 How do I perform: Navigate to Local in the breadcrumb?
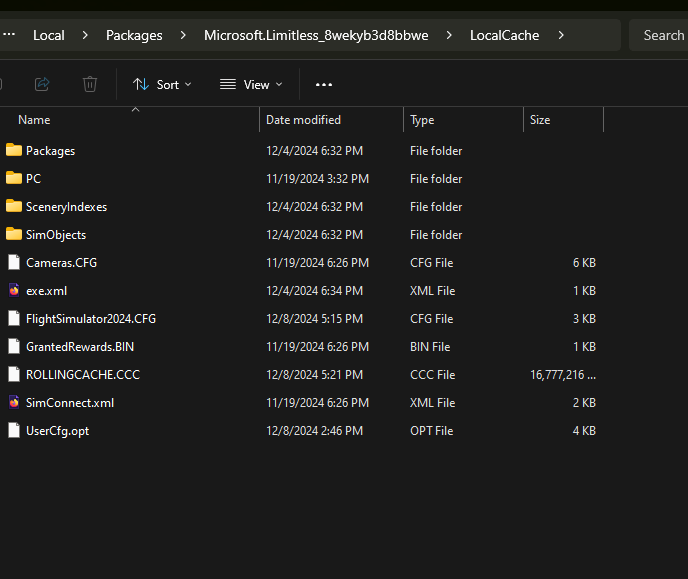click(x=48, y=35)
